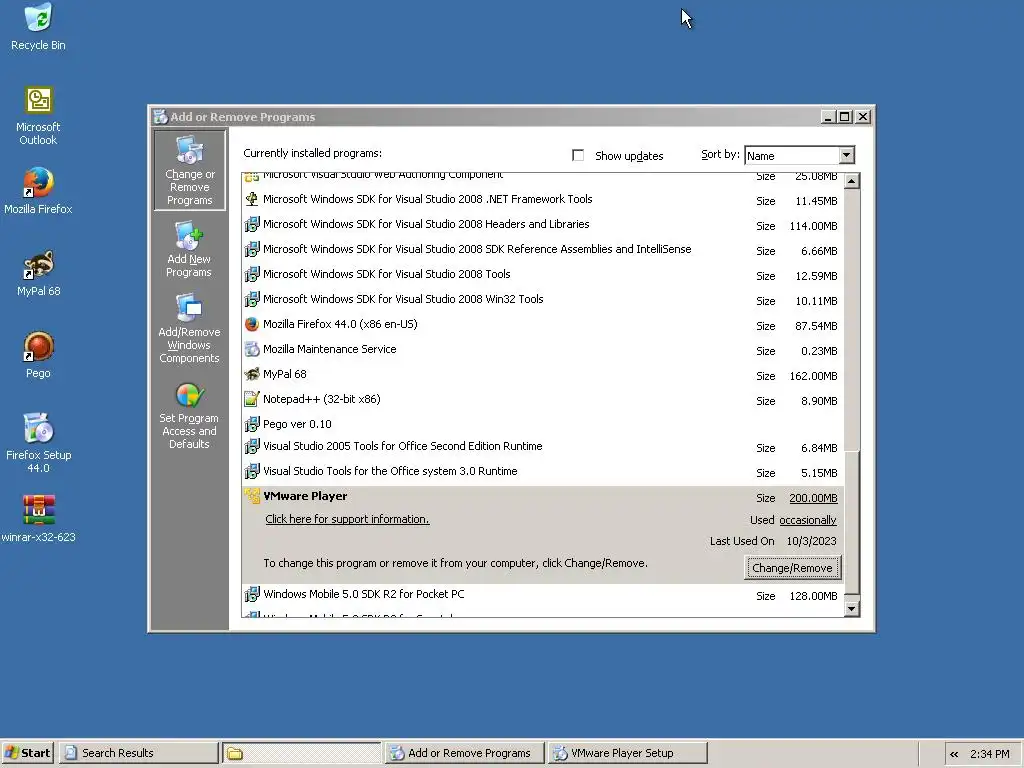Switch to Add or Remove Programs taskbar button
1024x768 pixels.
[464, 753]
